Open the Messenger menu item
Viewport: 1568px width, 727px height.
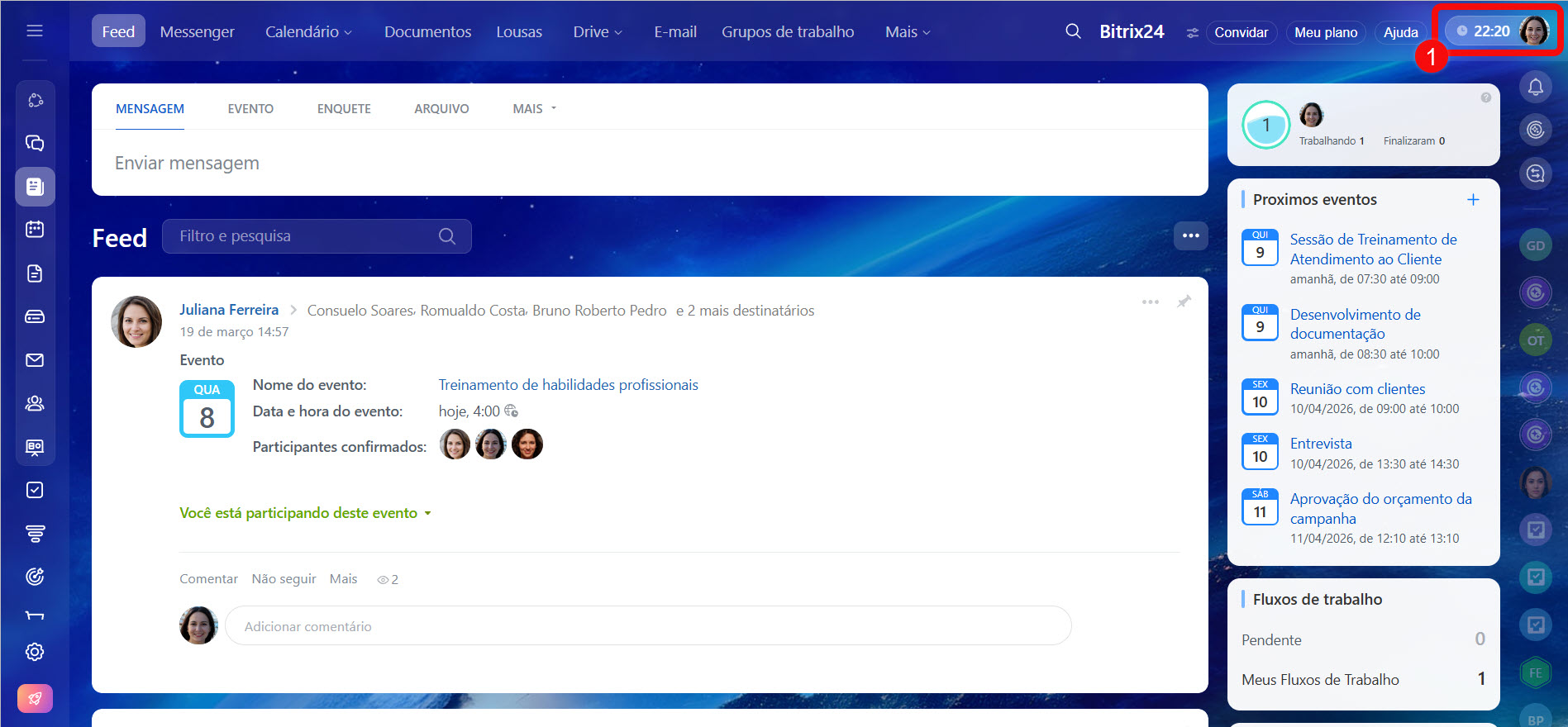click(197, 32)
